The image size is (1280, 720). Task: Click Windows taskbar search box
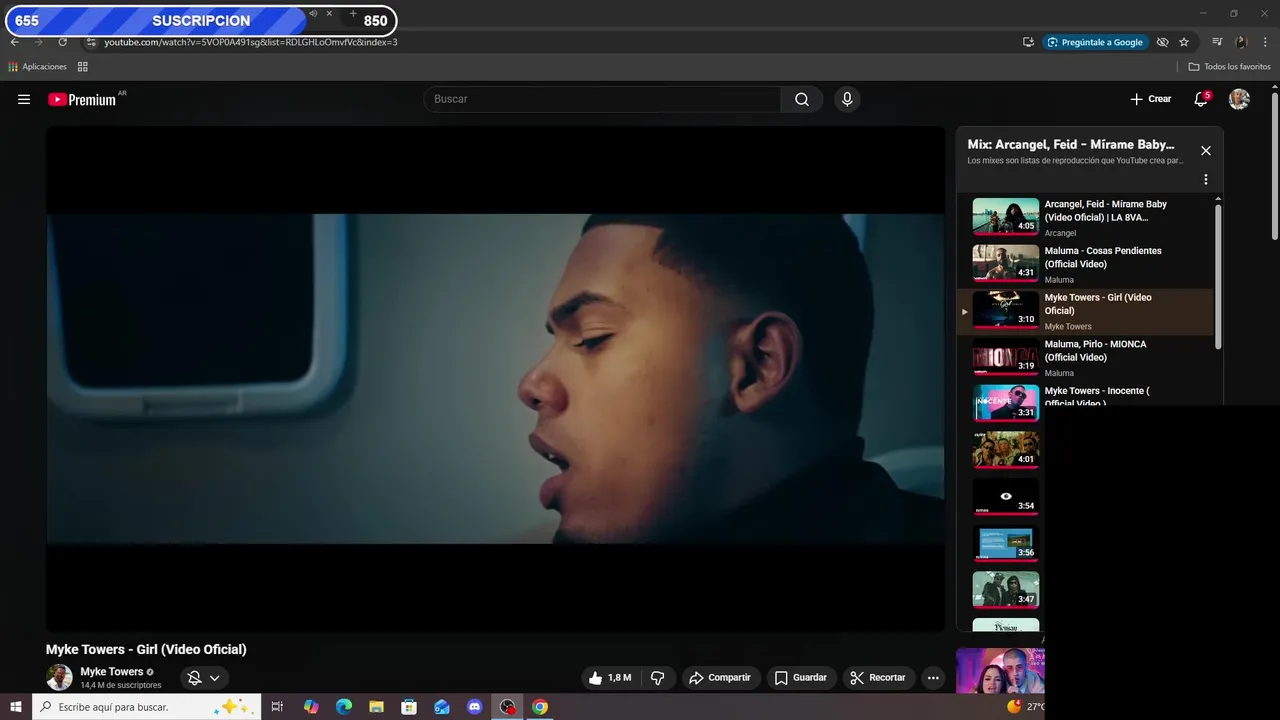point(146,707)
